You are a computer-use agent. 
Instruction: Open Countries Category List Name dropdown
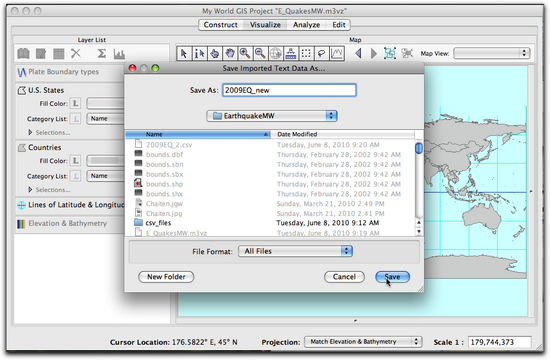coord(106,176)
